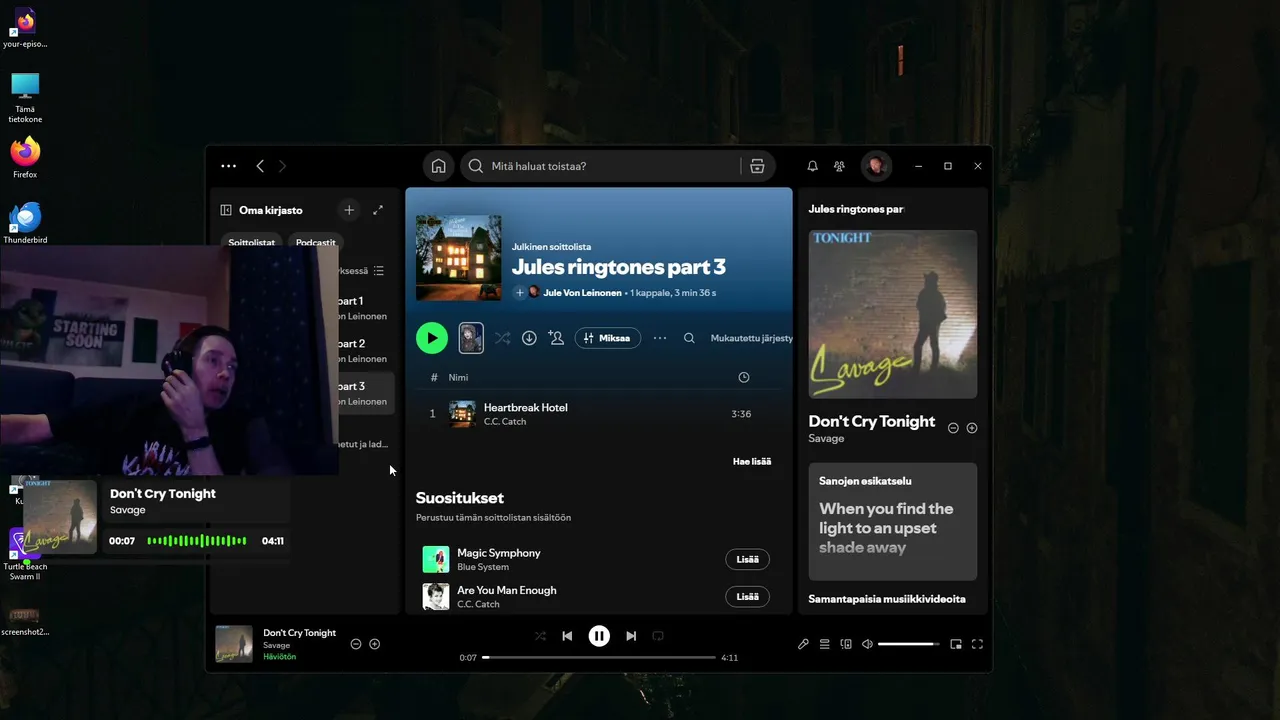This screenshot has width=1280, height=720.
Task: Open Mukautettu järjestys sort dropdown
Action: tap(751, 338)
